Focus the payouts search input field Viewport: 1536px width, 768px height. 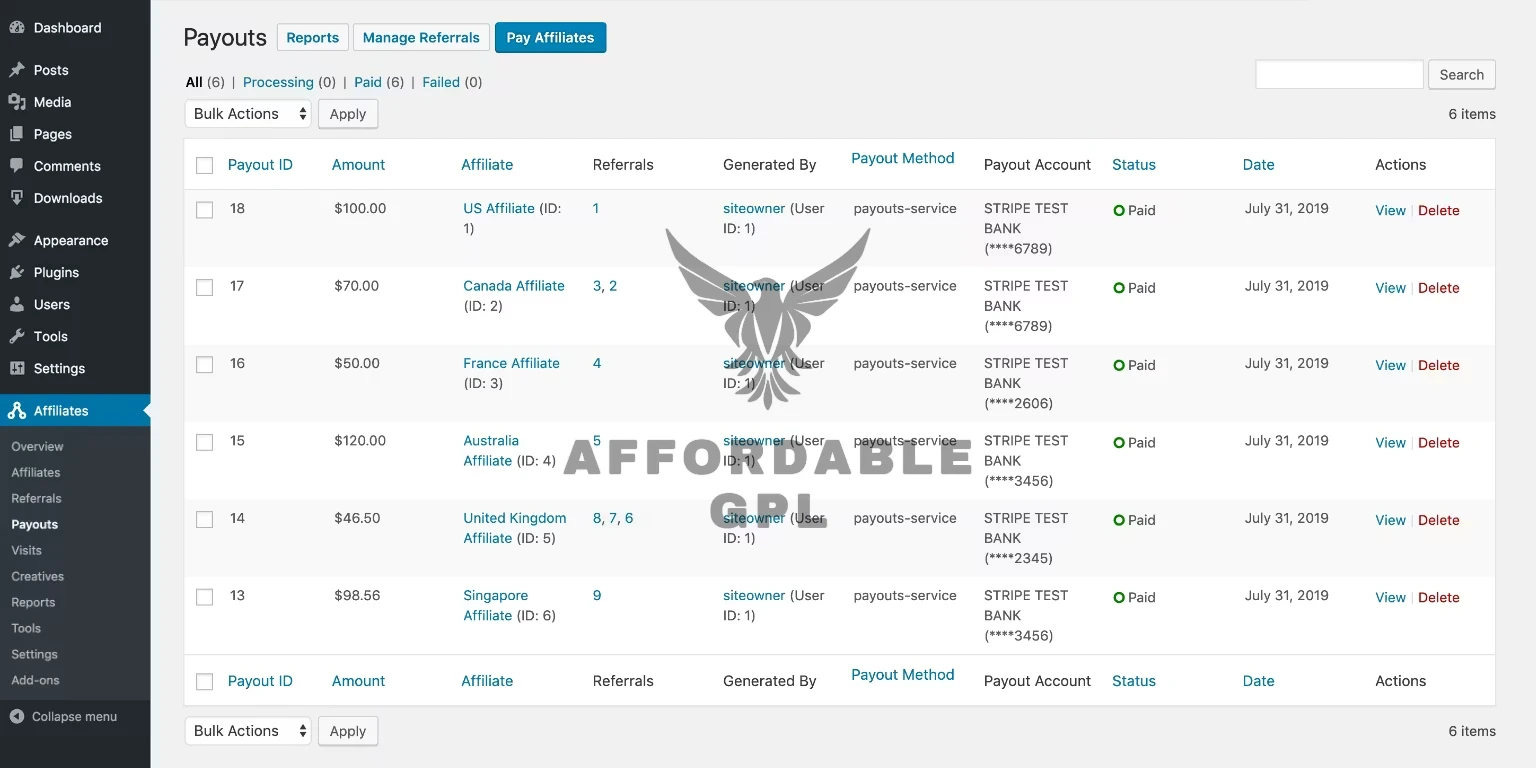point(1339,75)
